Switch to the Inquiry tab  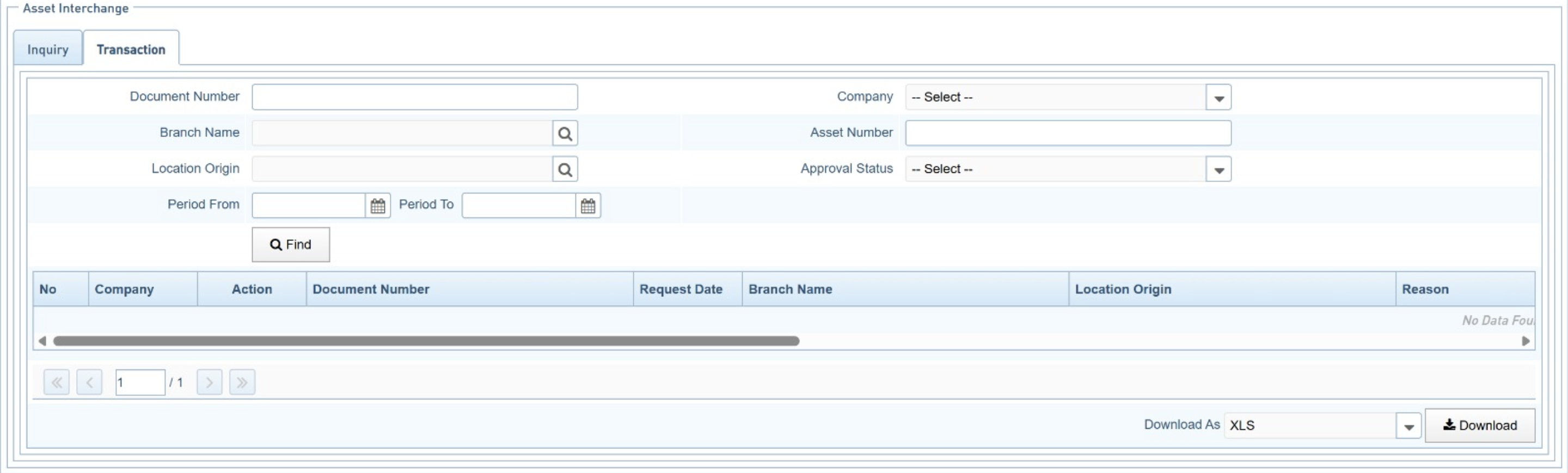tap(47, 50)
